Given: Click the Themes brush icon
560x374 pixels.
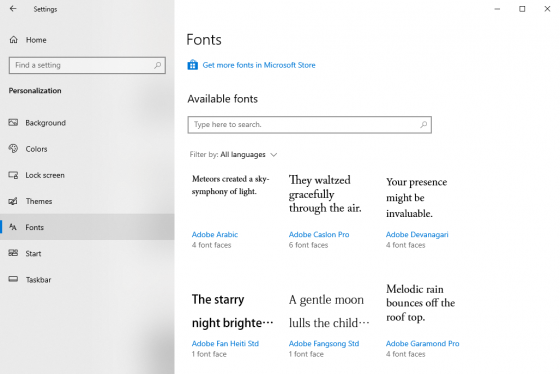Looking at the screenshot, I should pos(13,201).
